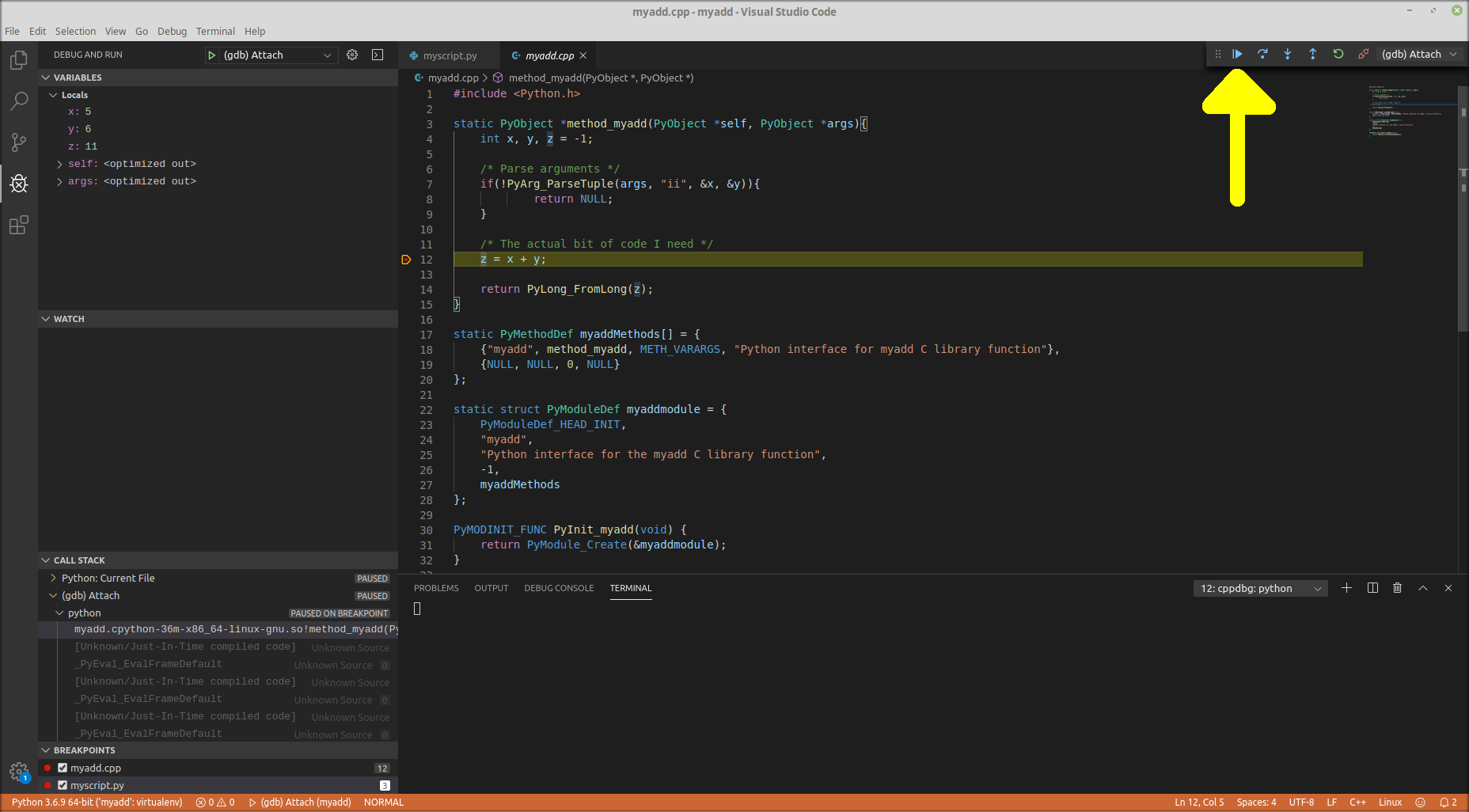Open the Source Control view
The image size is (1469, 812).
click(19, 142)
